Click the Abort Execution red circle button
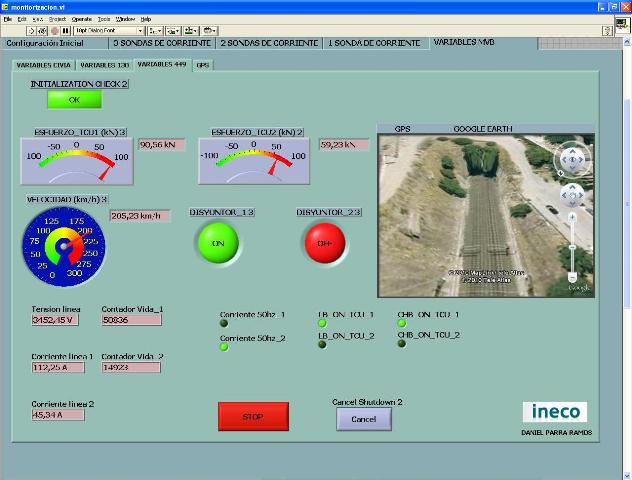Image resolution: width=632 pixels, height=480 pixels. (54, 31)
